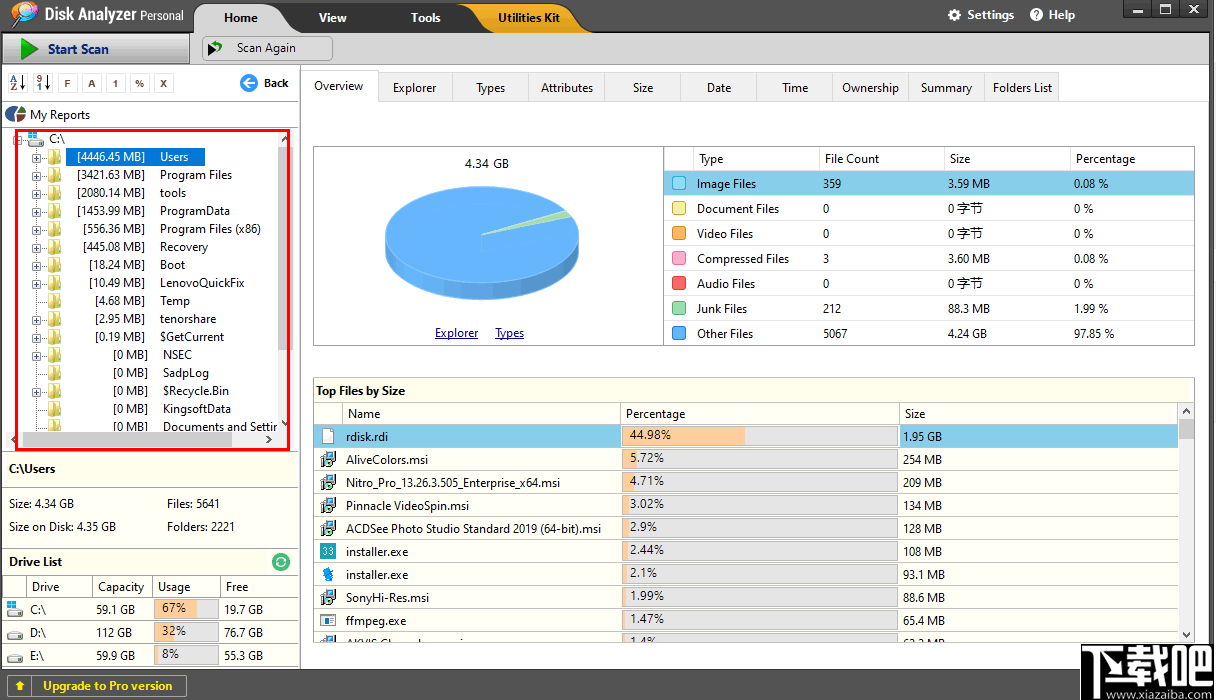Click the Back navigation button

264,83
